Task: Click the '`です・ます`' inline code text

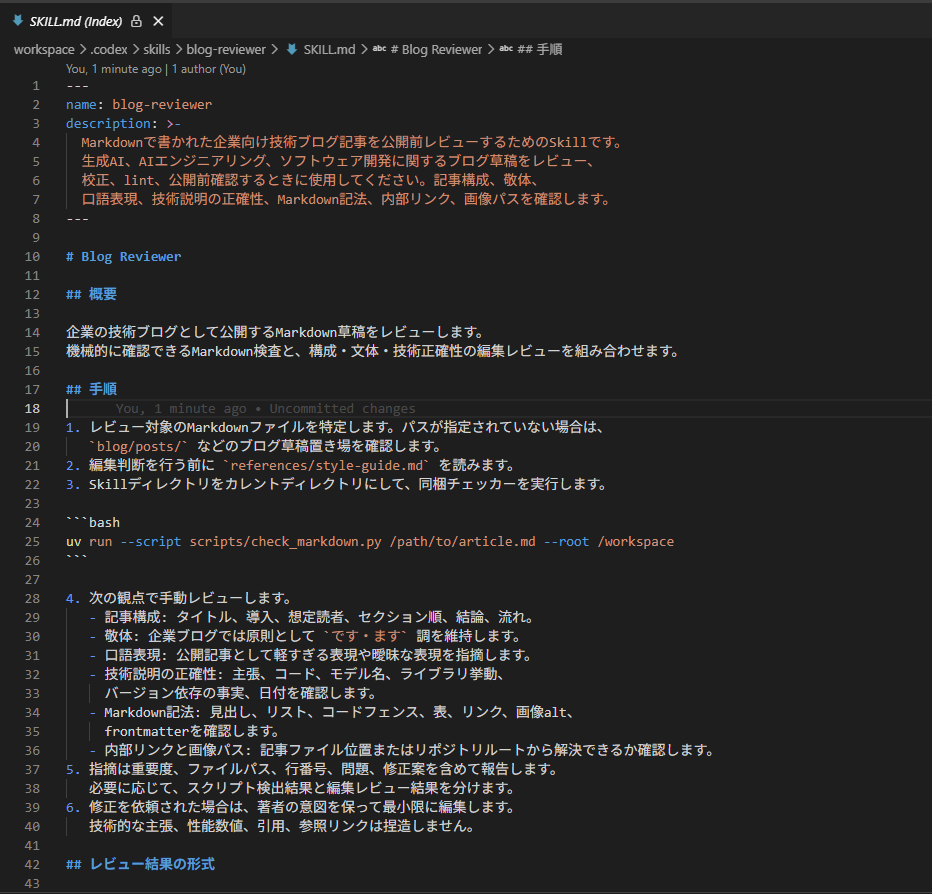Action: tap(365, 637)
